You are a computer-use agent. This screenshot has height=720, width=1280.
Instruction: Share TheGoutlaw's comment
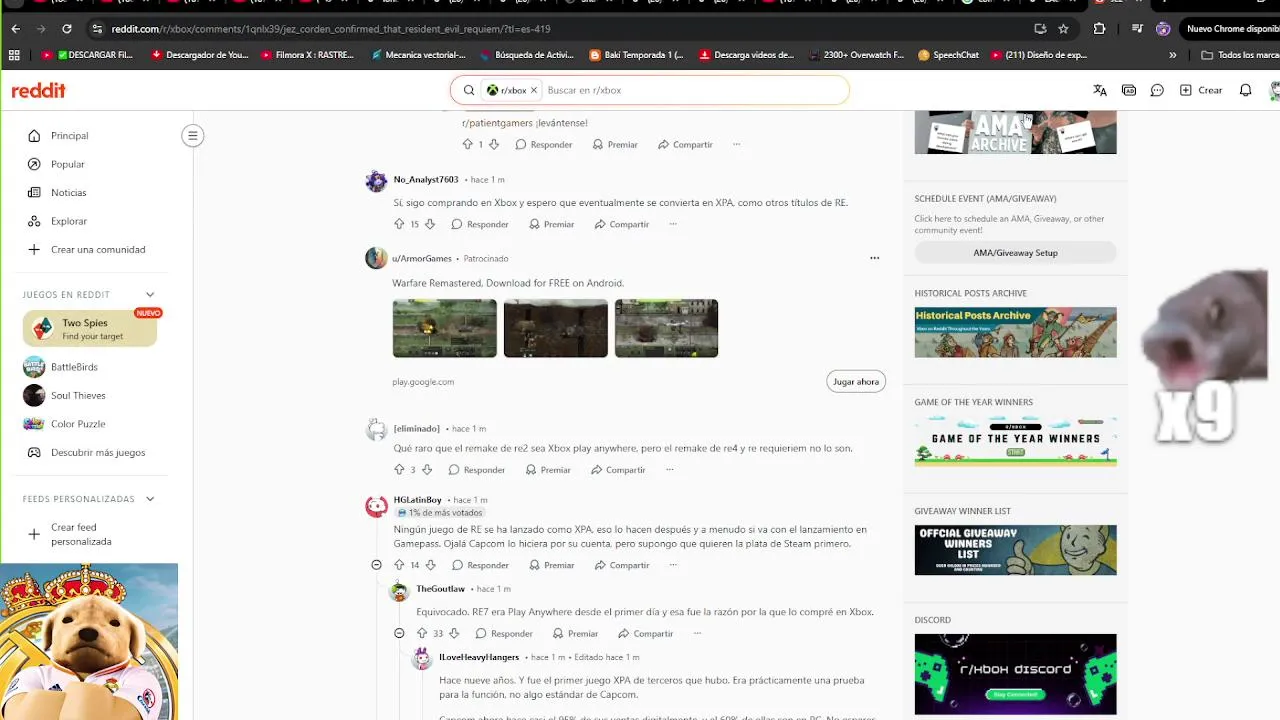click(646, 633)
